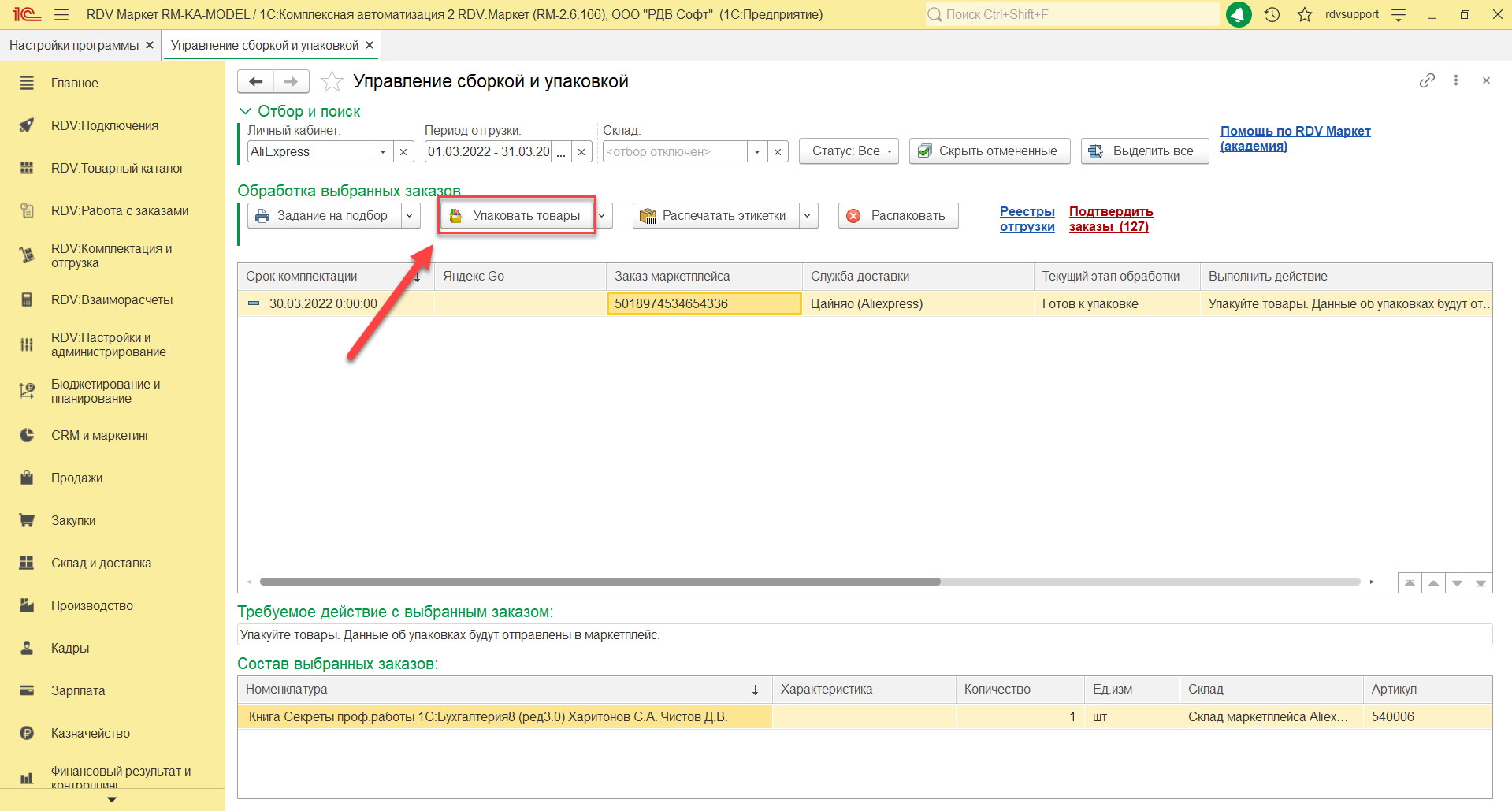
Task: Go back with the left arrow
Action: (x=255, y=81)
